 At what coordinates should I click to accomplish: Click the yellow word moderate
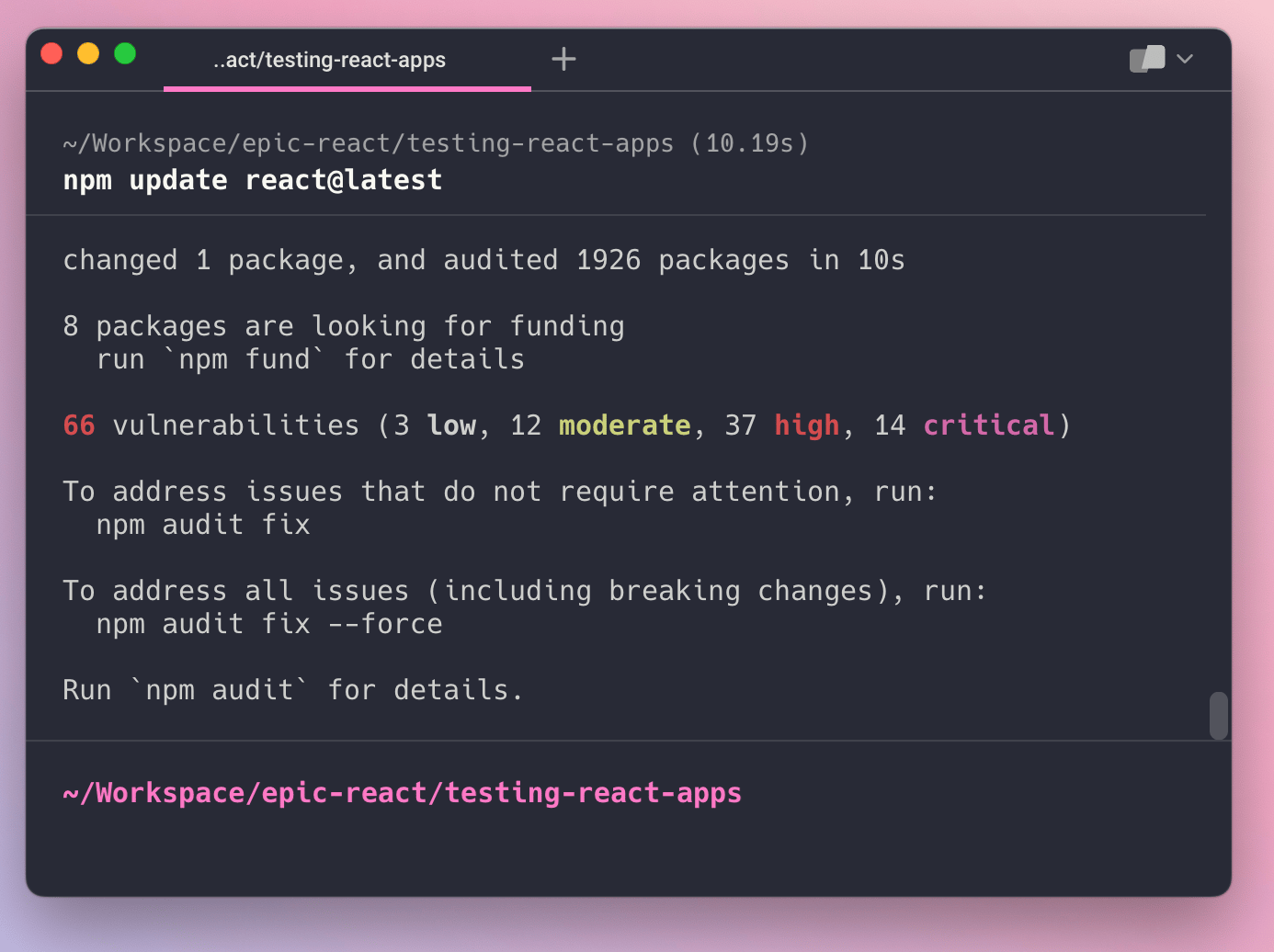tap(624, 425)
